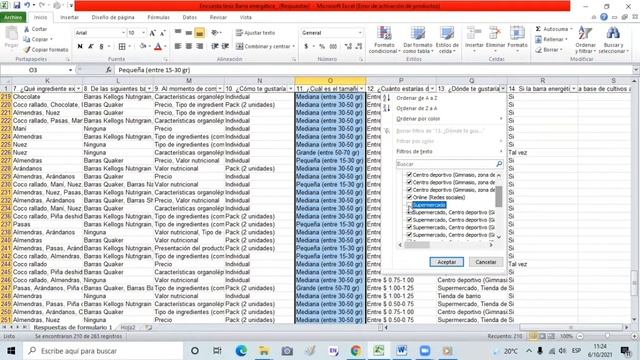
Task: Click the font color red A swatch
Action: pyautogui.click(x=158, y=47)
